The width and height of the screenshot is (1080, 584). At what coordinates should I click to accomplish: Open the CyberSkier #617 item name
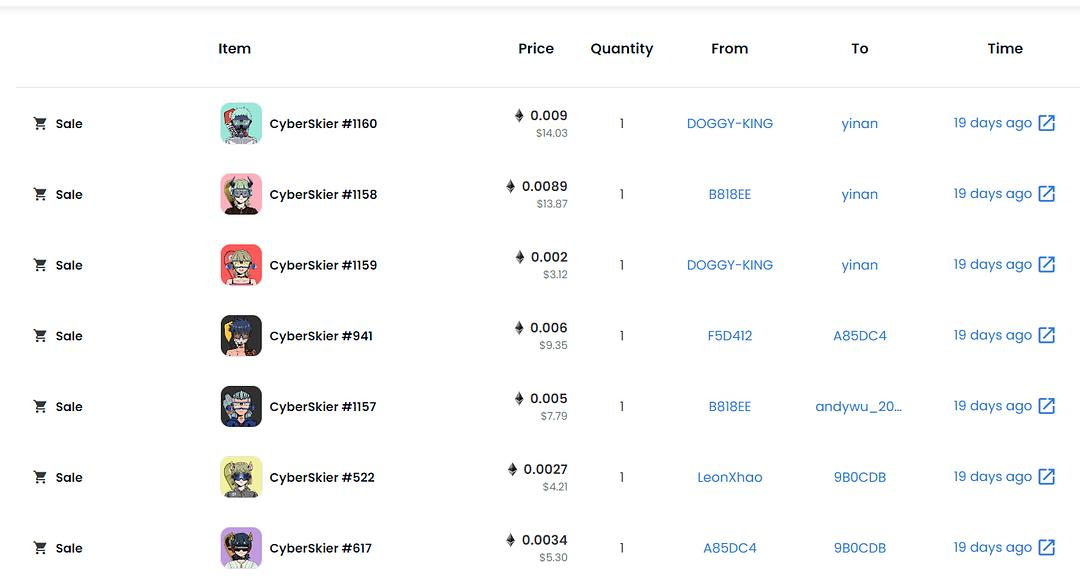pyautogui.click(x=320, y=548)
